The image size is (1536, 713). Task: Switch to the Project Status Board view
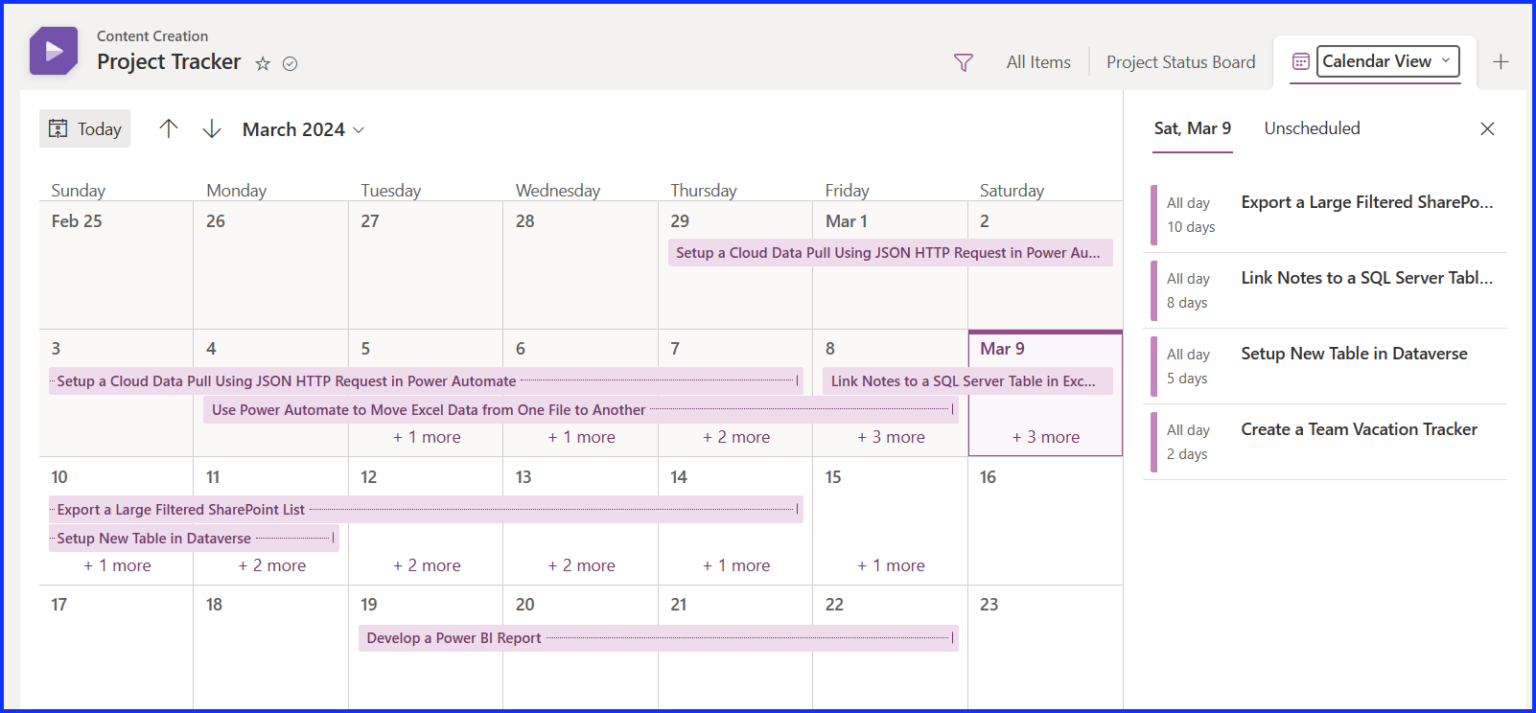[x=1180, y=61]
